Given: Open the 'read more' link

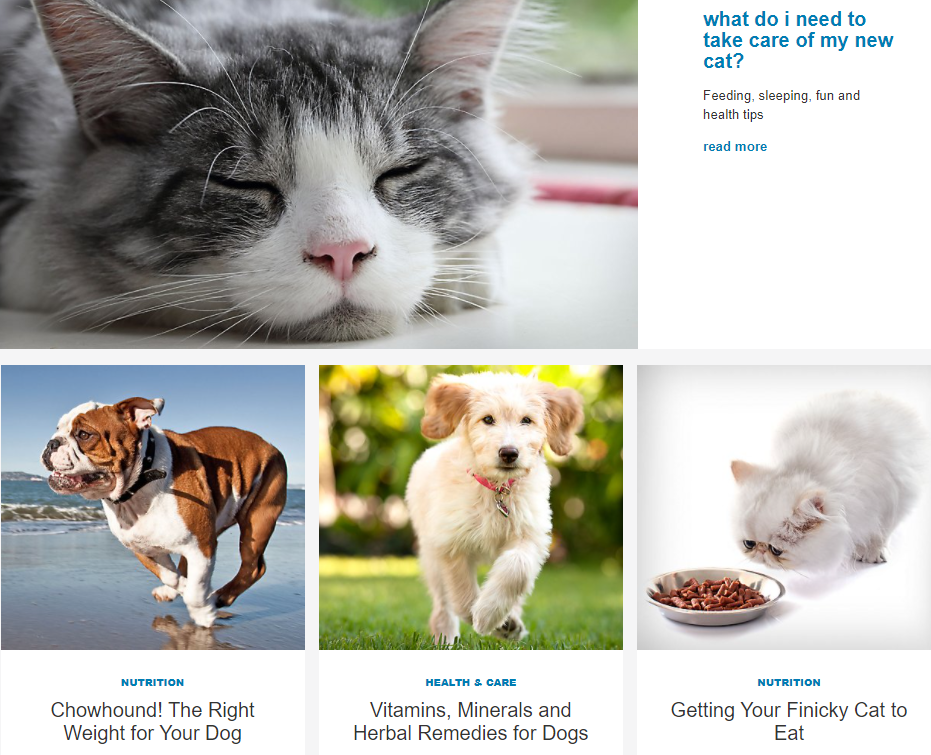Looking at the screenshot, I should [734, 147].
